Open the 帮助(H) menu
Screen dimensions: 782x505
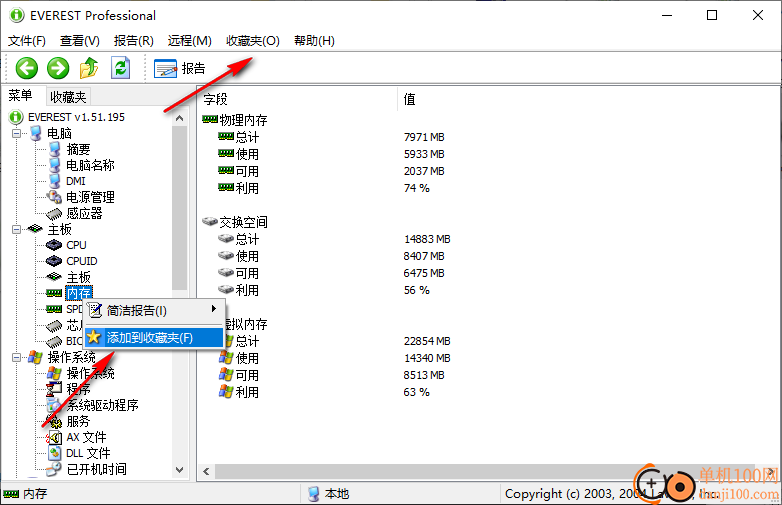pyautogui.click(x=314, y=41)
